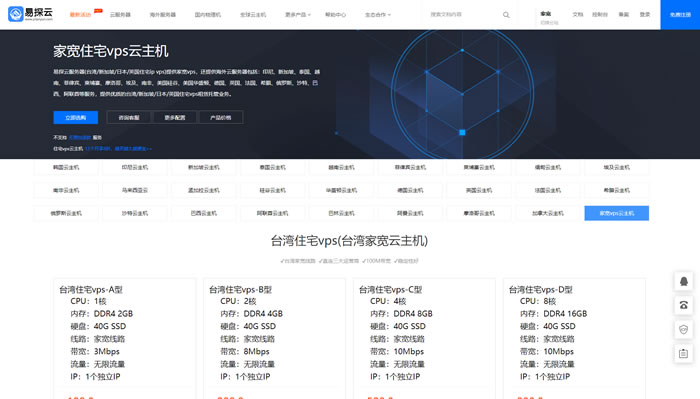700x399 pixels.
Task: Click the orange 最新活动 nav link
Action: tap(80, 15)
